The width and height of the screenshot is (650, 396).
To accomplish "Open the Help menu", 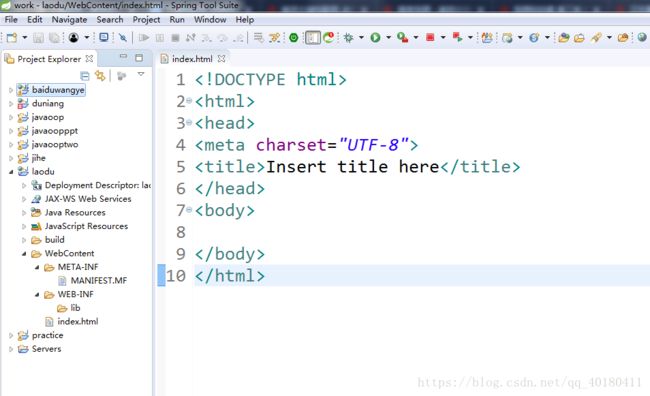I will click(x=245, y=19).
